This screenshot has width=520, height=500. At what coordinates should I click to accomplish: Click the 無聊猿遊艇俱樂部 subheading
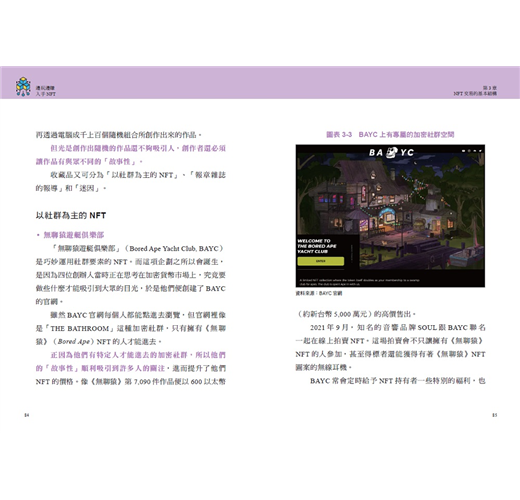74,235
